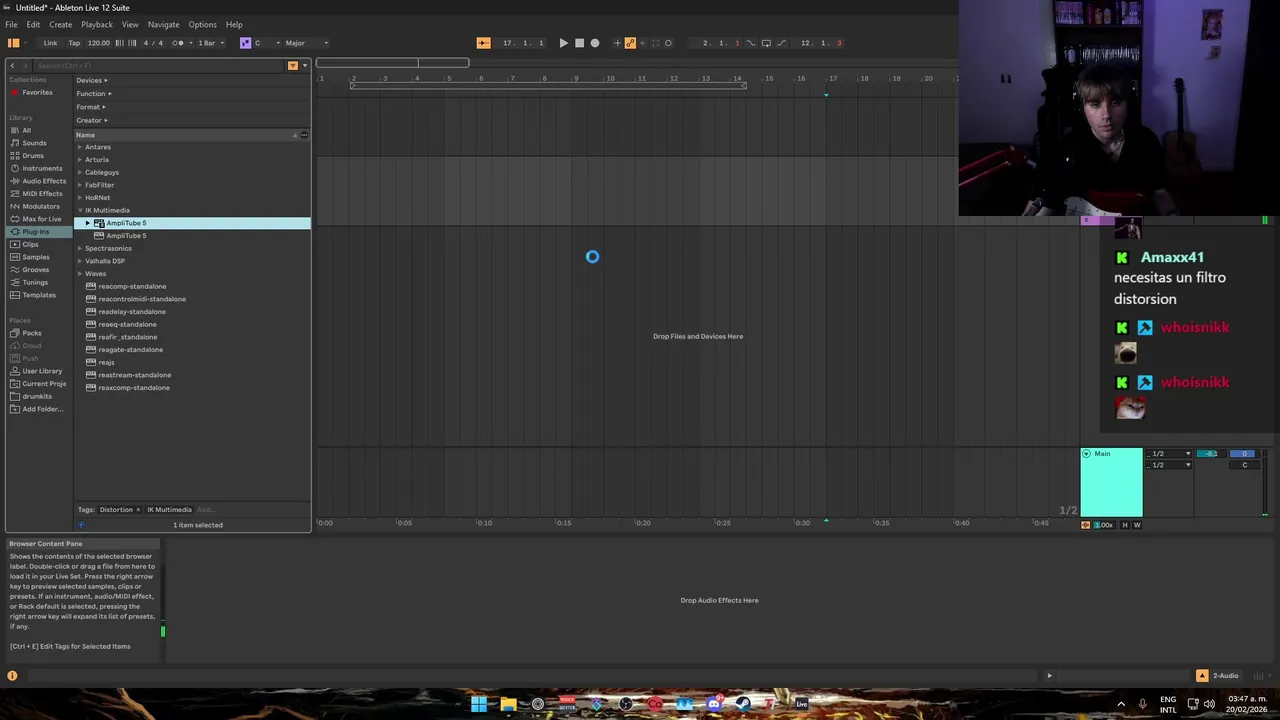The image size is (1280, 720).
Task: Click the Play button in transport
Action: point(563,43)
